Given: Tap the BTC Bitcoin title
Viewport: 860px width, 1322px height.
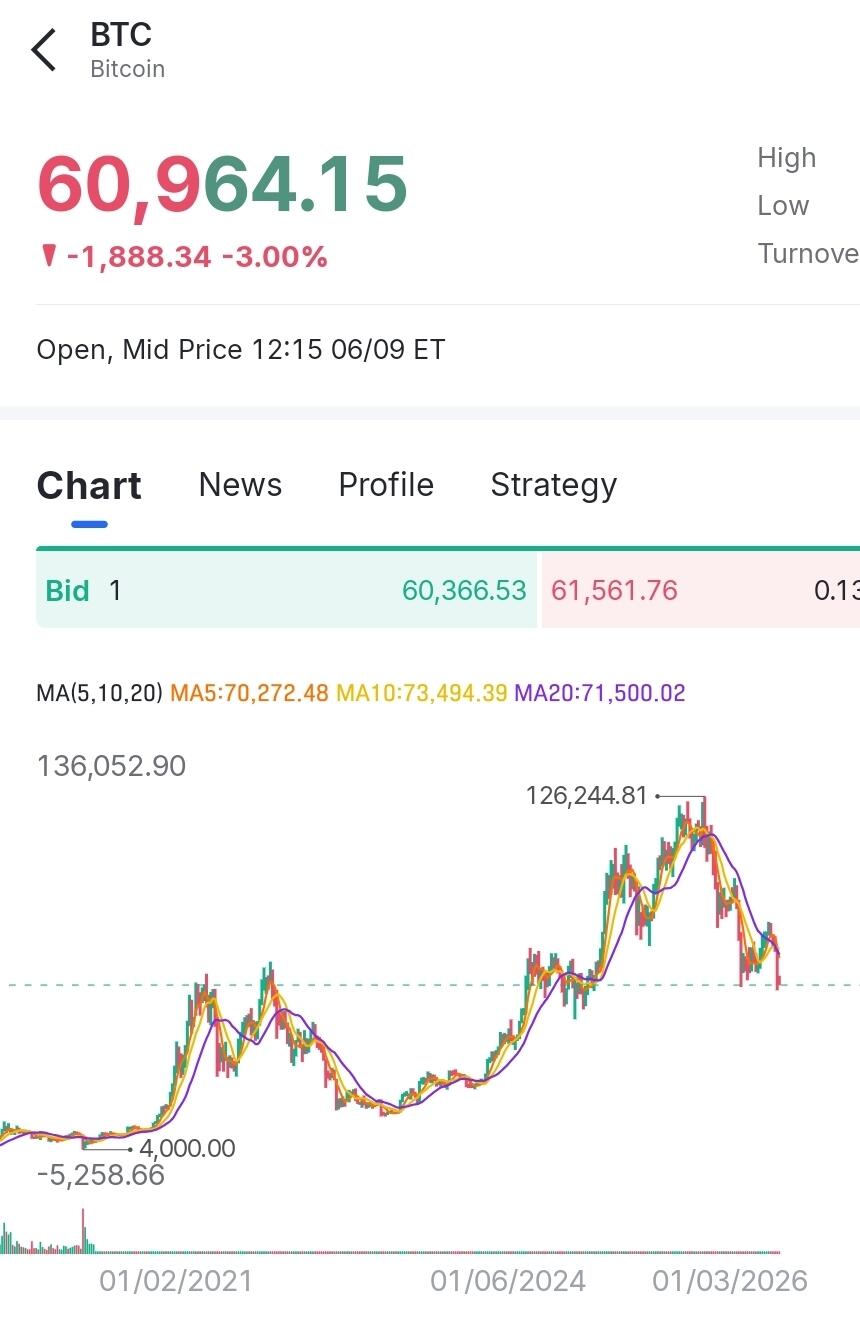Looking at the screenshot, I should pos(127,50).
